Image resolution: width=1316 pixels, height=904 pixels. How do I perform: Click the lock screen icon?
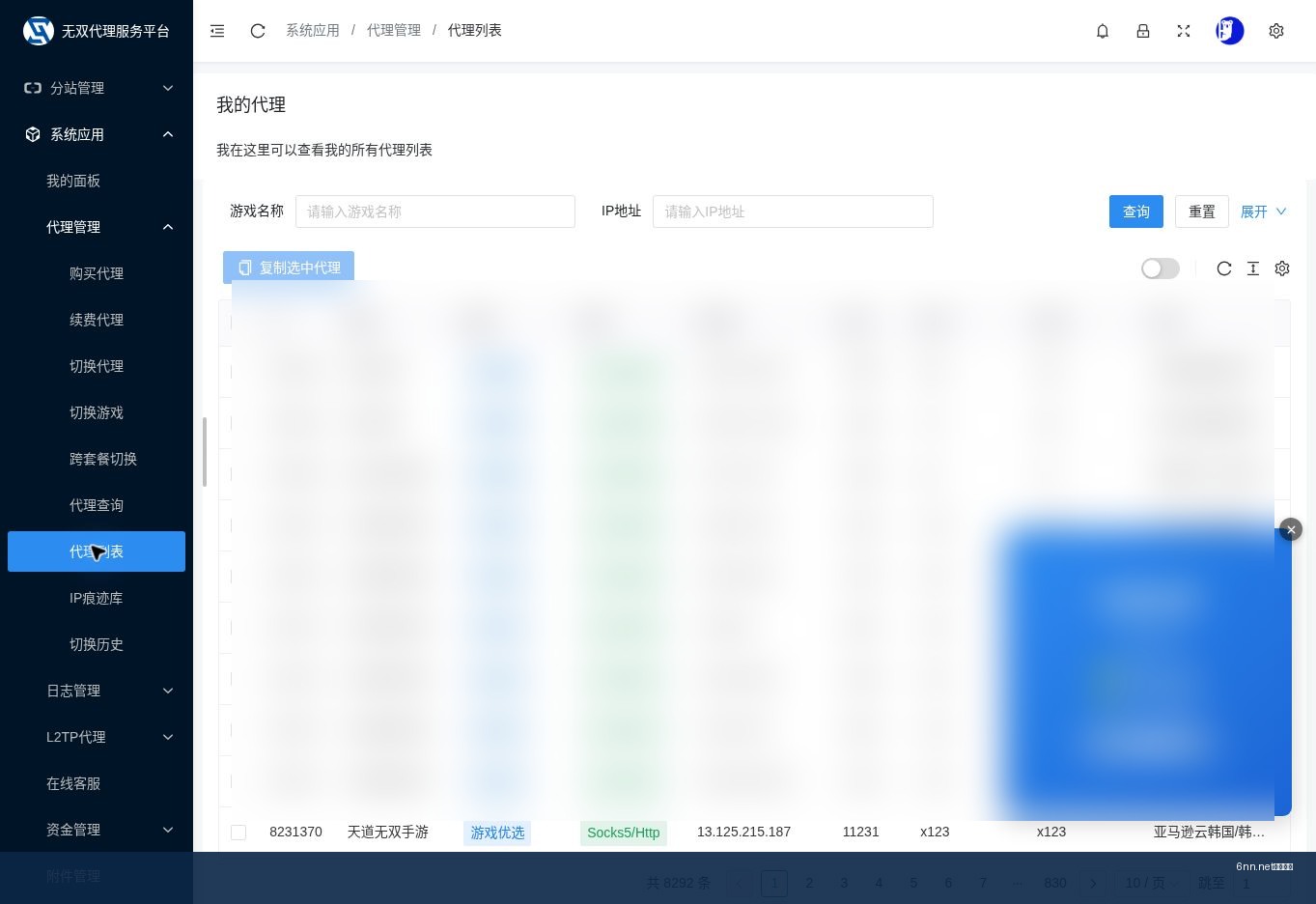[x=1143, y=31]
